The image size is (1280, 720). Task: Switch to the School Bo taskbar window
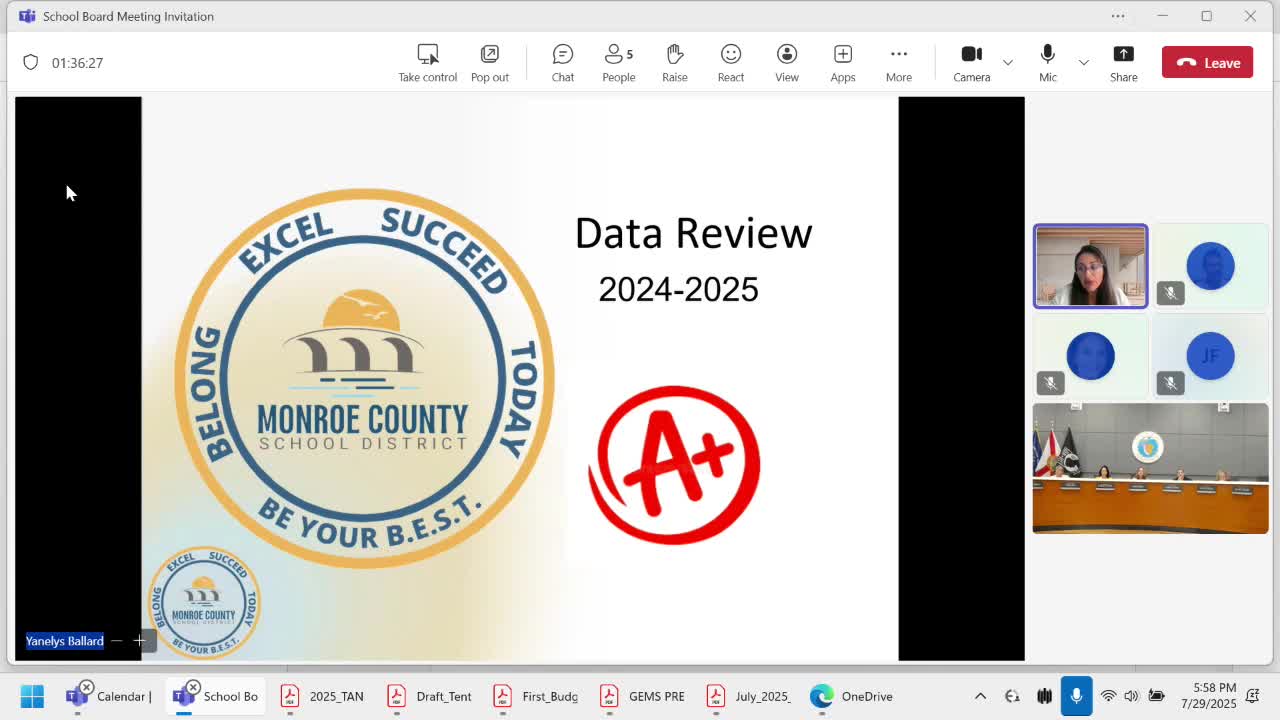(214, 696)
